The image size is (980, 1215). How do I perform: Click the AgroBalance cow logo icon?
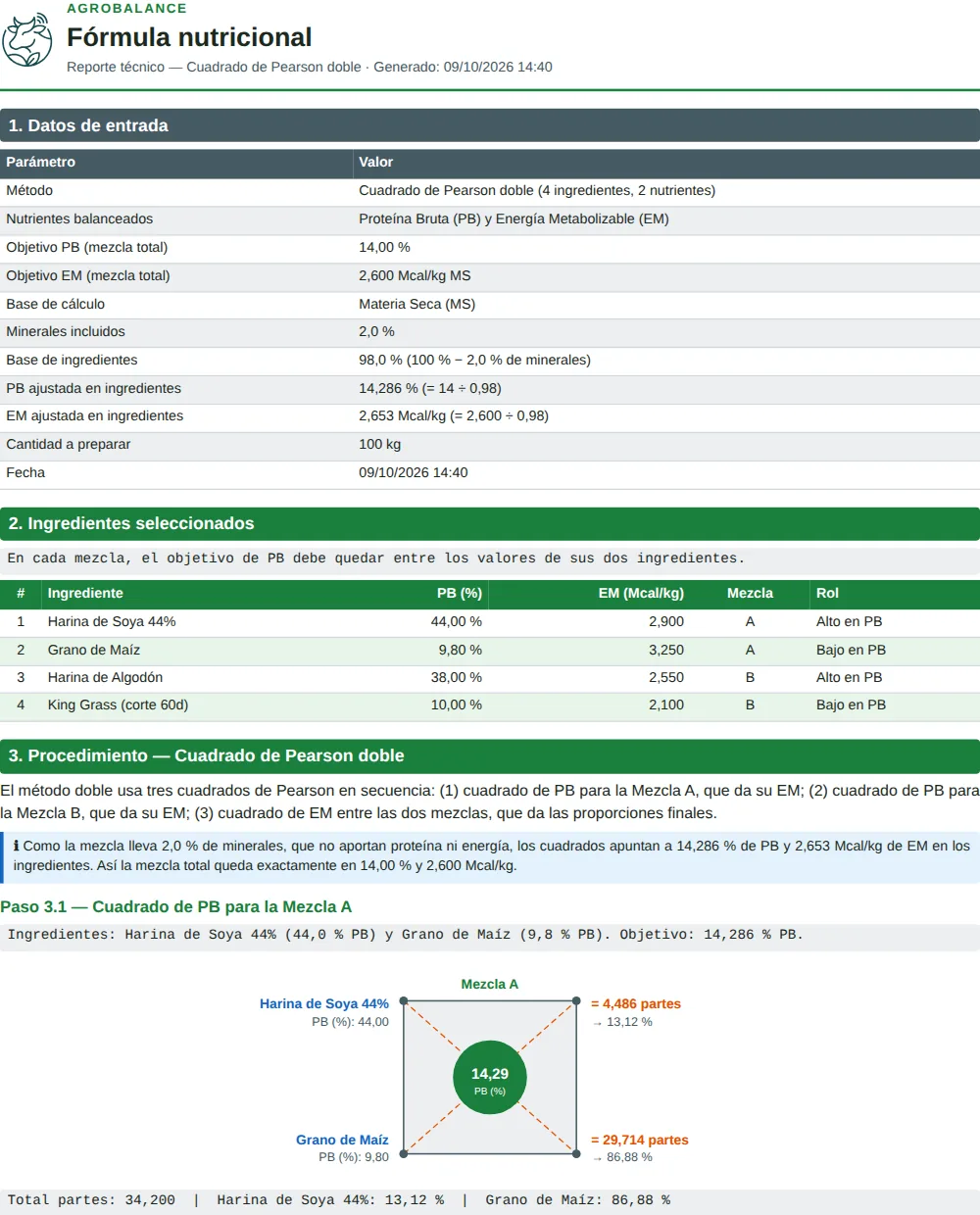pyautogui.click(x=27, y=40)
